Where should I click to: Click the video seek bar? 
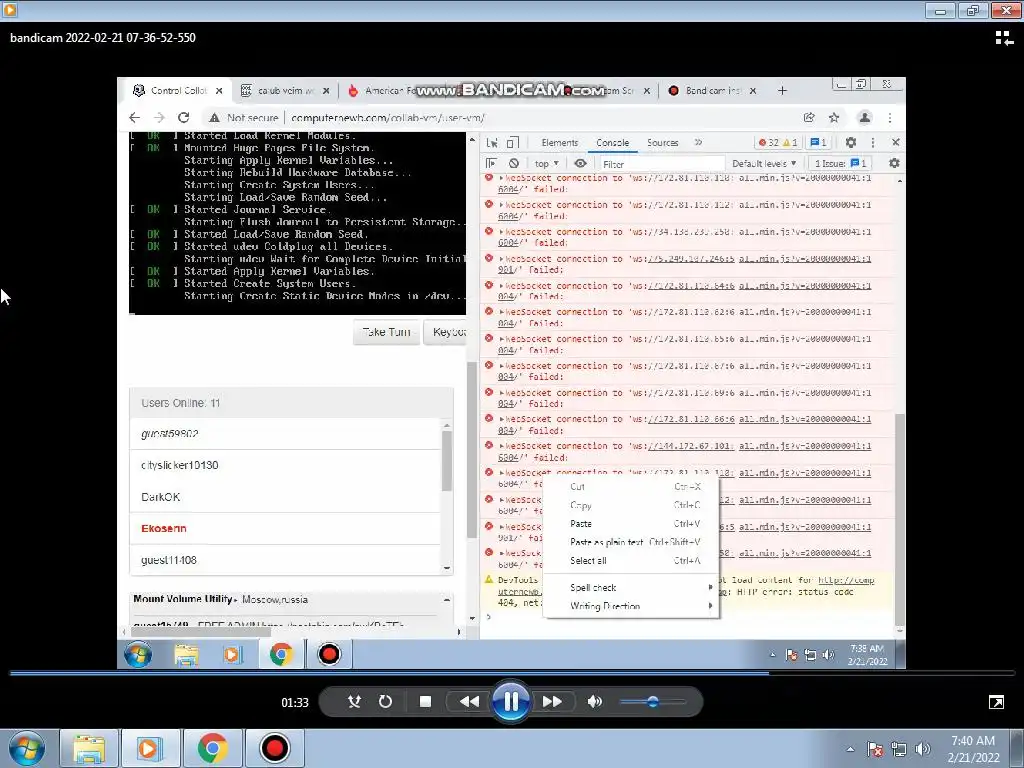(511, 673)
